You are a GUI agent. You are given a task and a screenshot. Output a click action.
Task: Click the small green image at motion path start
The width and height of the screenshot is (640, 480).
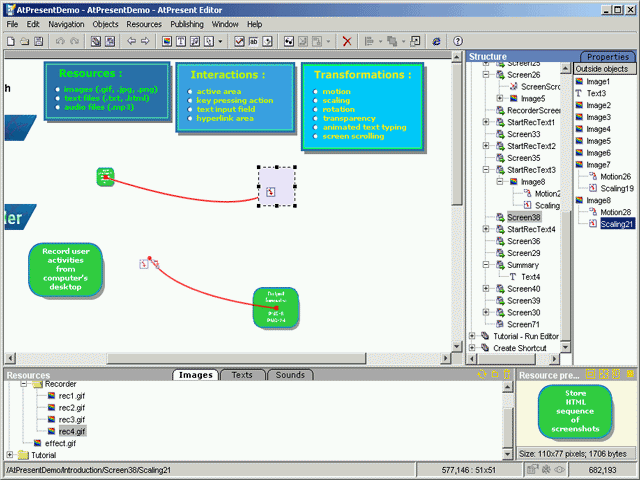tap(105, 177)
